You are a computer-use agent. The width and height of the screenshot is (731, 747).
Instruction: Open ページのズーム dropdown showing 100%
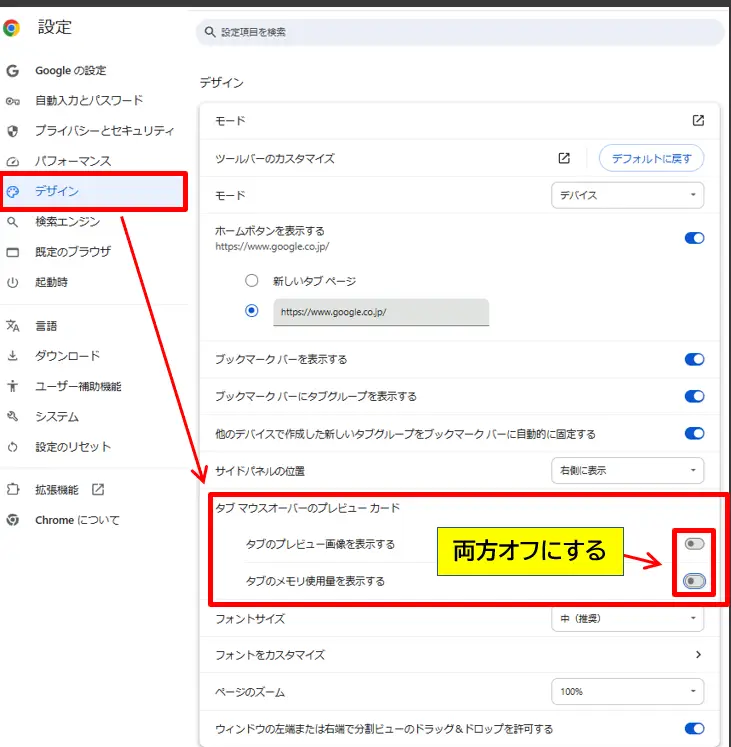tap(628, 691)
